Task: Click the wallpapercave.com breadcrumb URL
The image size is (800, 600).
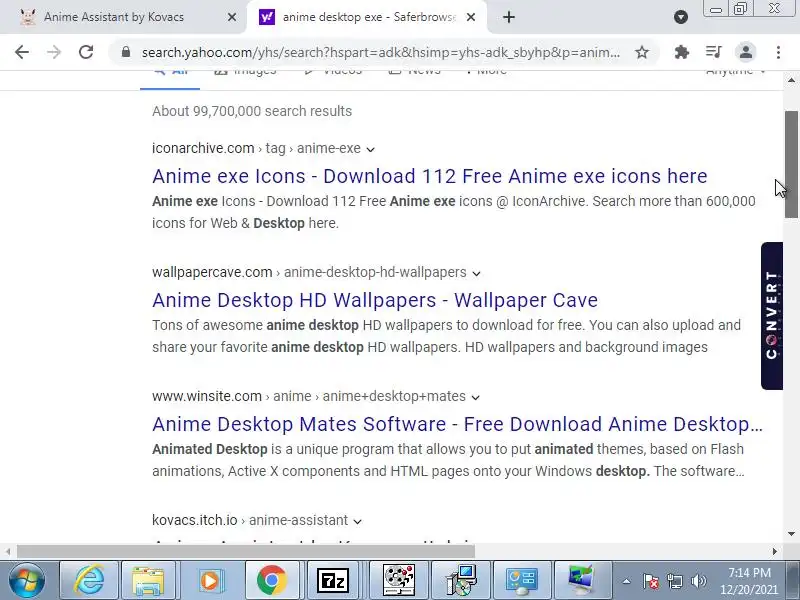Action: 309,272
